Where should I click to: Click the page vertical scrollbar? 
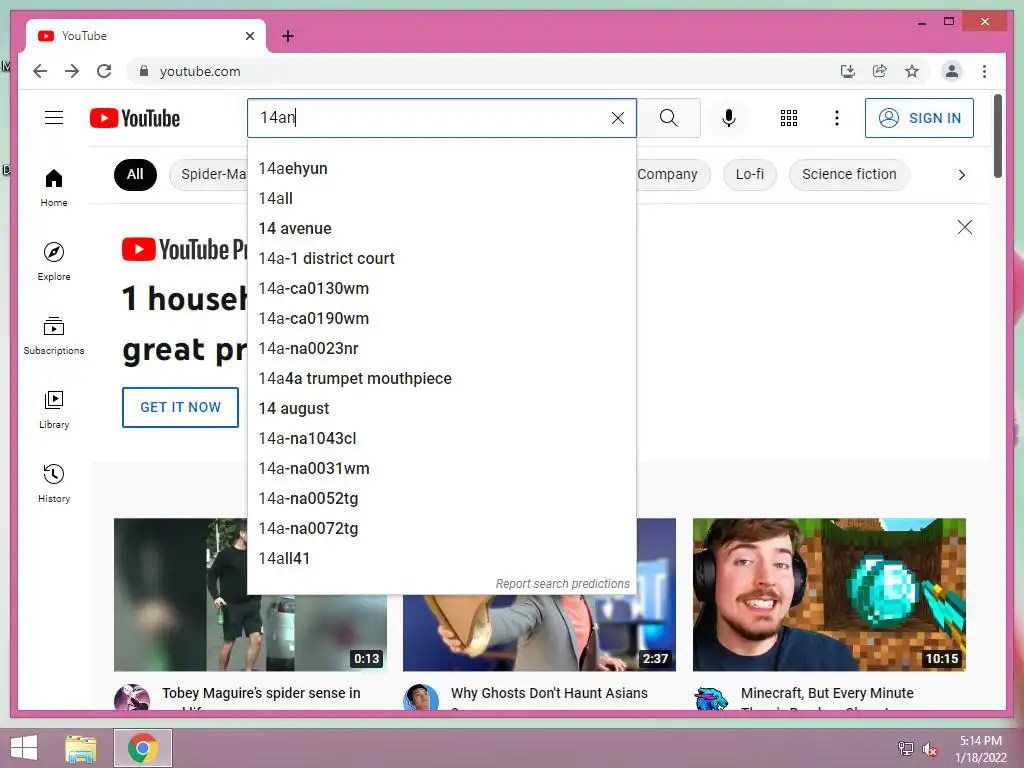click(997, 136)
